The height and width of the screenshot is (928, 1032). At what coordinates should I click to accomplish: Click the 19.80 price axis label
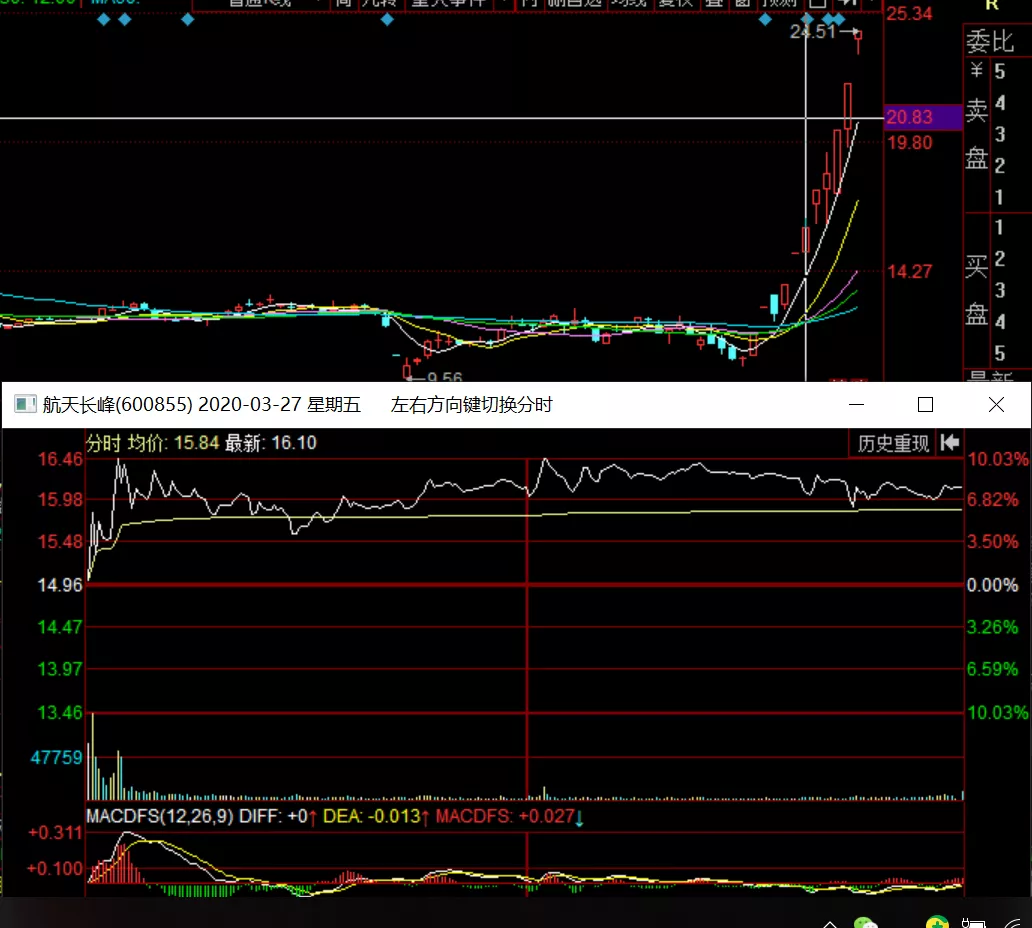910,143
